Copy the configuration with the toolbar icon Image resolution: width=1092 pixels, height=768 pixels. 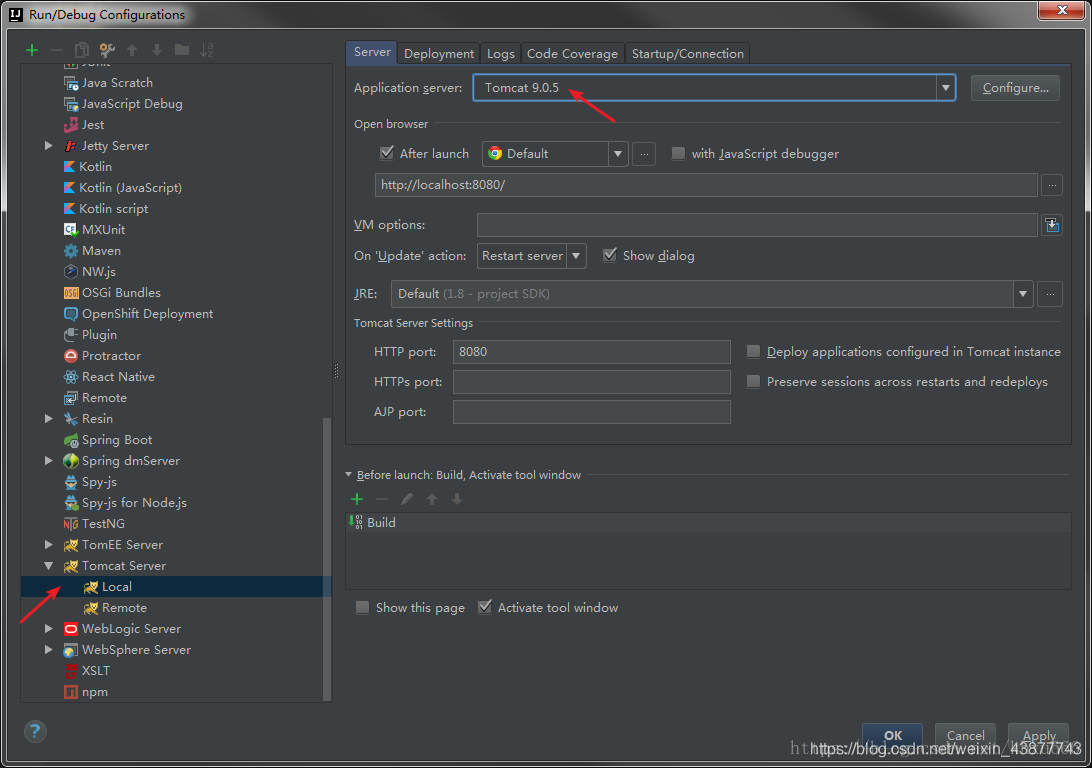pos(81,50)
